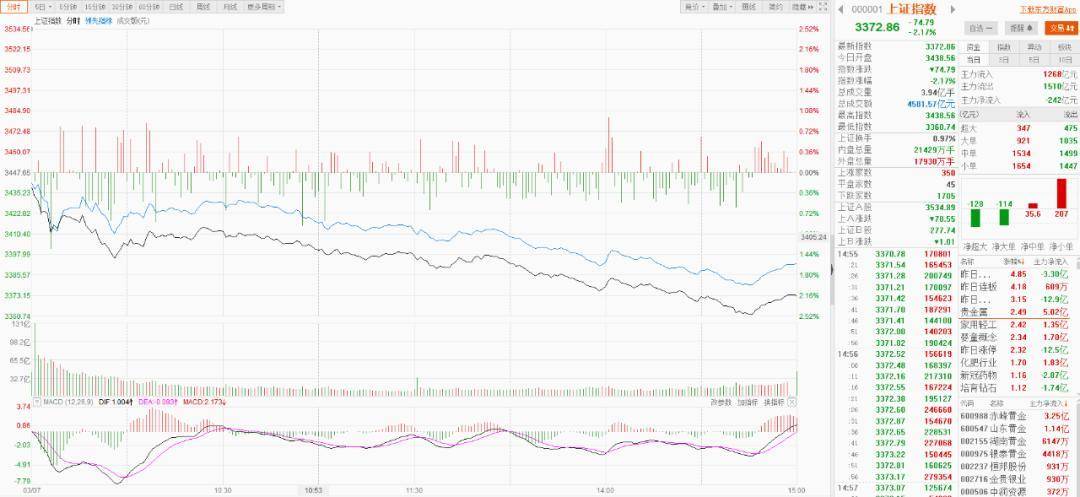Image resolution: width=1080 pixels, height=497 pixels.
Task: Click the 上证指数 index title
Action: (911, 10)
